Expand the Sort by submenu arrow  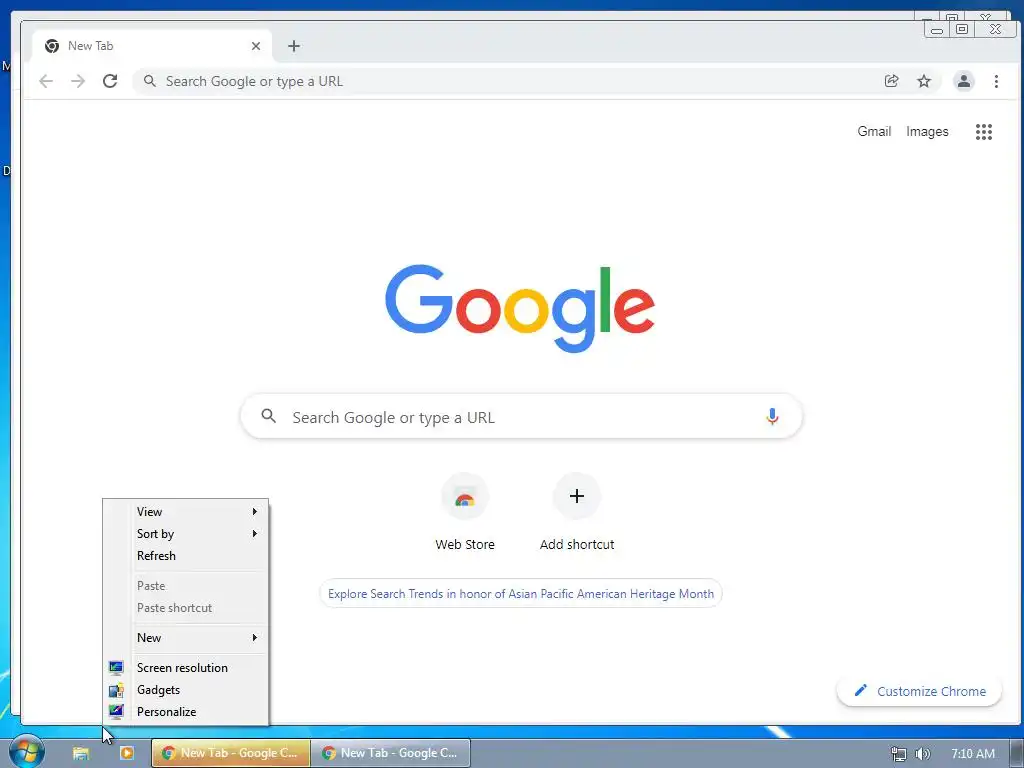point(255,534)
